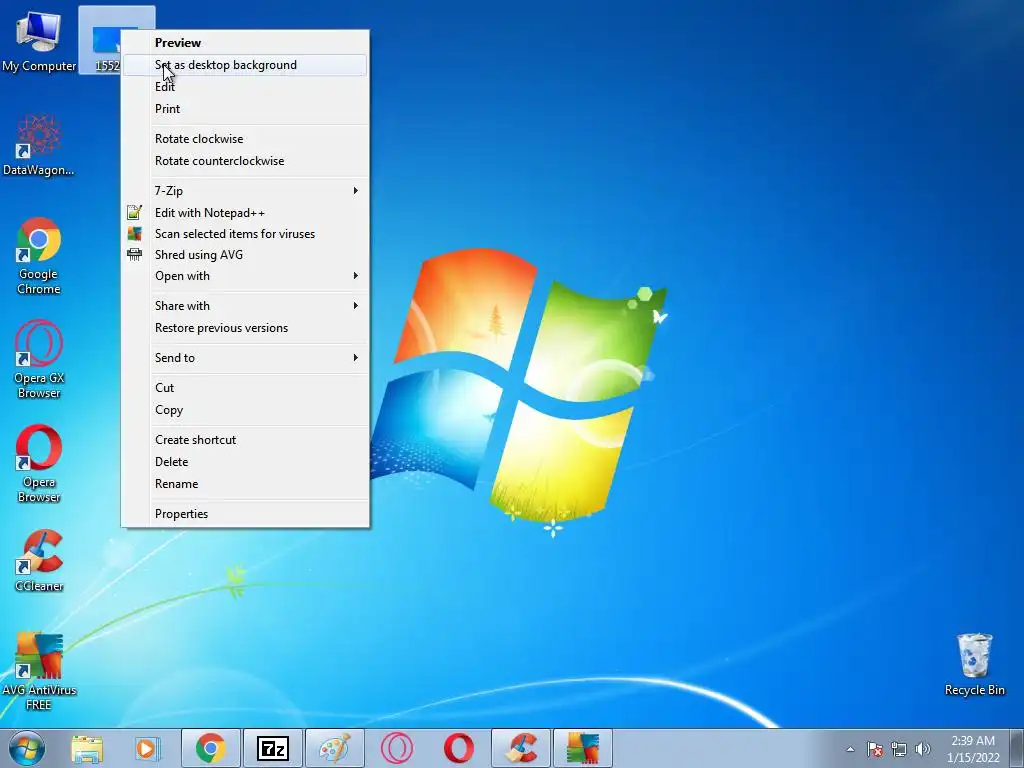Show hidden tray icons arrow
Image resolution: width=1024 pixels, height=768 pixels.
coord(850,749)
